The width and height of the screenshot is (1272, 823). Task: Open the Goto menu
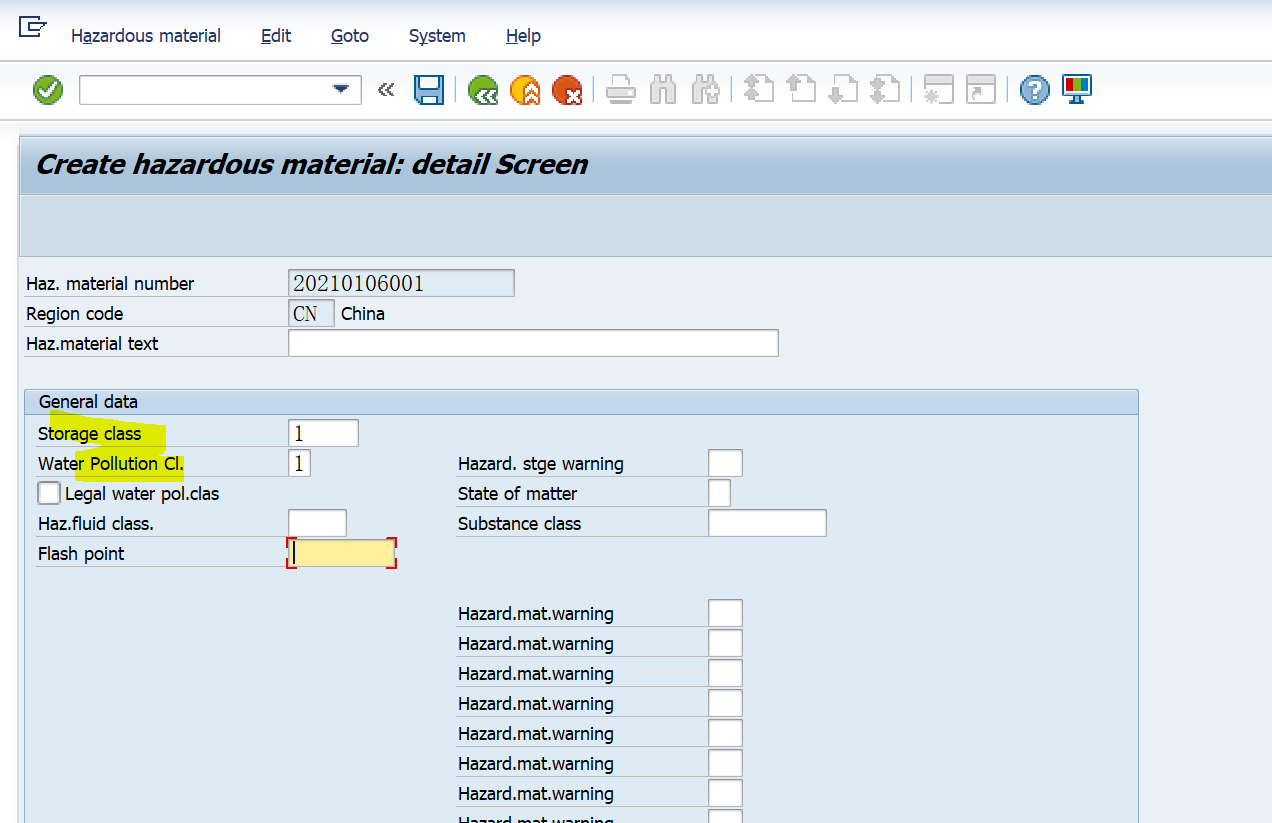click(350, 35)
